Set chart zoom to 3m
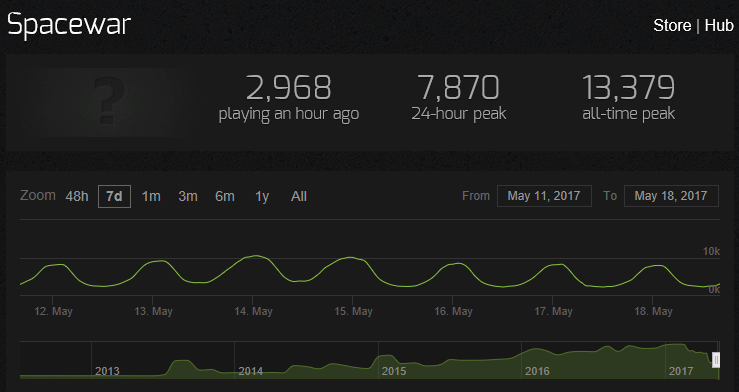Viewport: 739px width, 392px height. tap(188, 196)
